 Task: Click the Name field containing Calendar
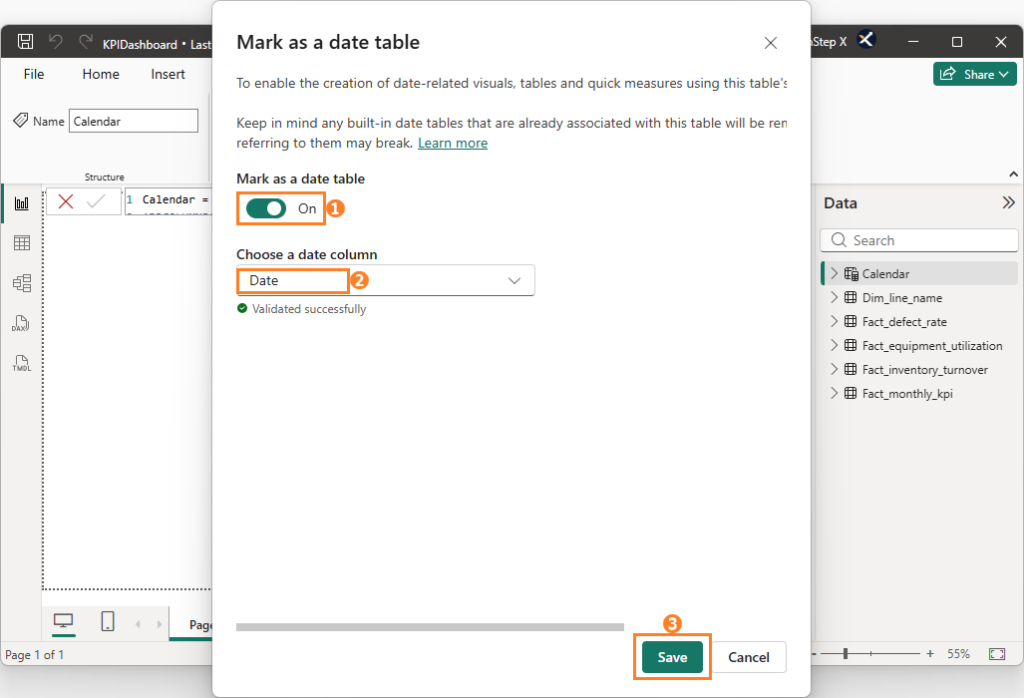133,121
